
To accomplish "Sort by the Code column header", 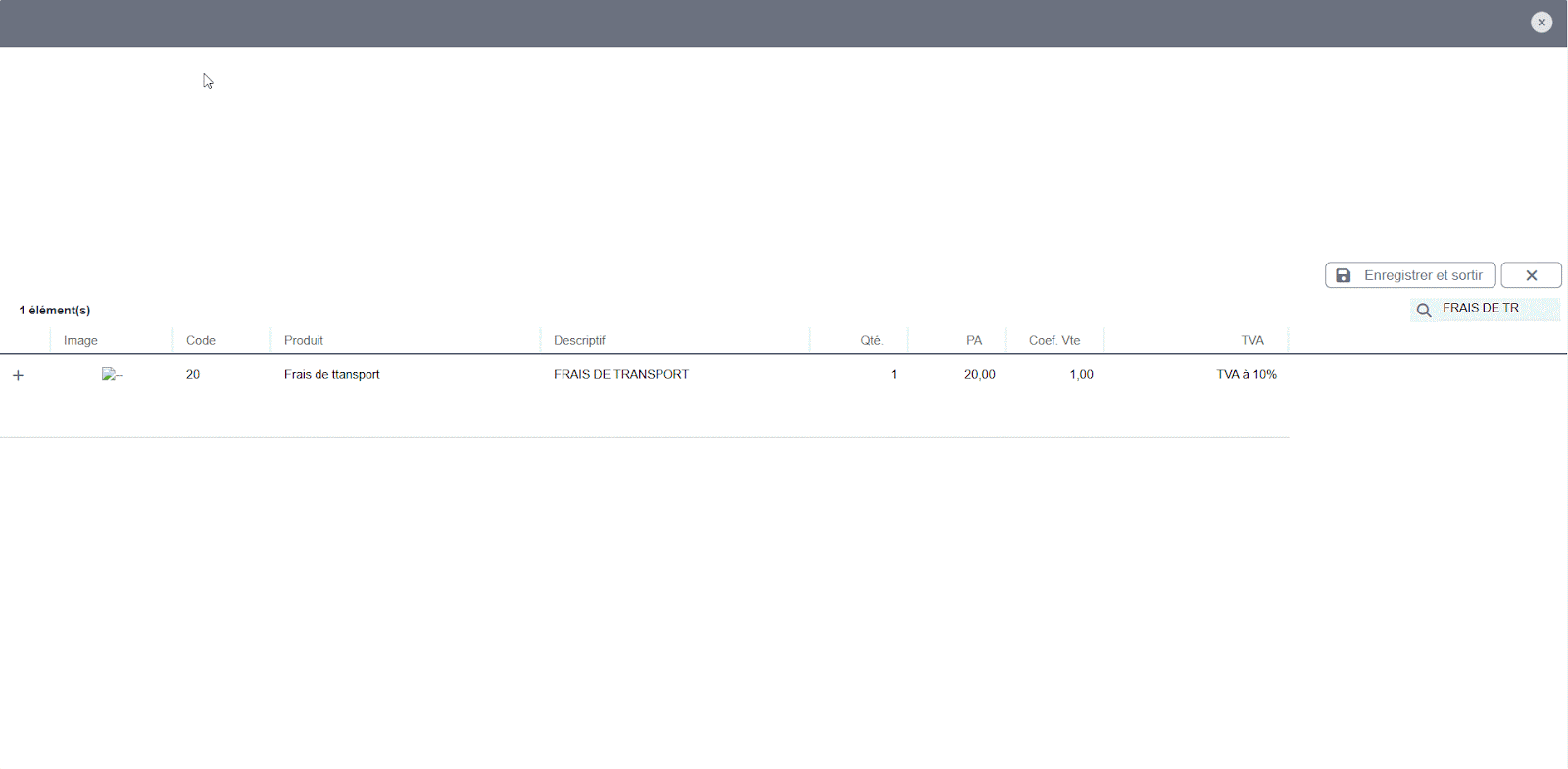I will tap(201, 340).
